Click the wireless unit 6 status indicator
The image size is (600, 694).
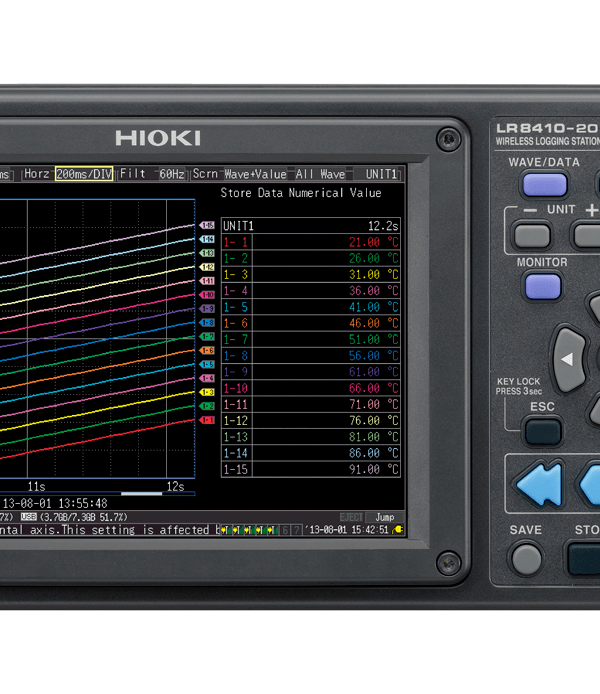(x=286, y=530)
